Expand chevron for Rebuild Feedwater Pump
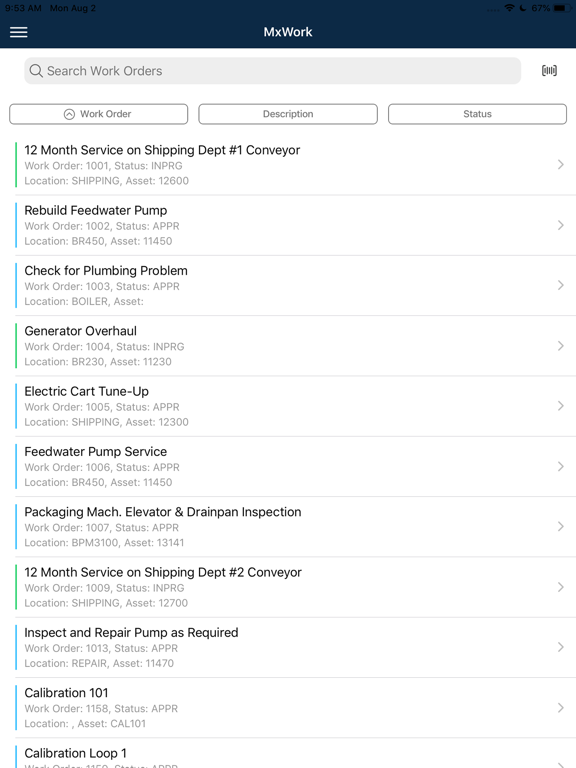The image size is (576, 768). [x=561, y=225]
